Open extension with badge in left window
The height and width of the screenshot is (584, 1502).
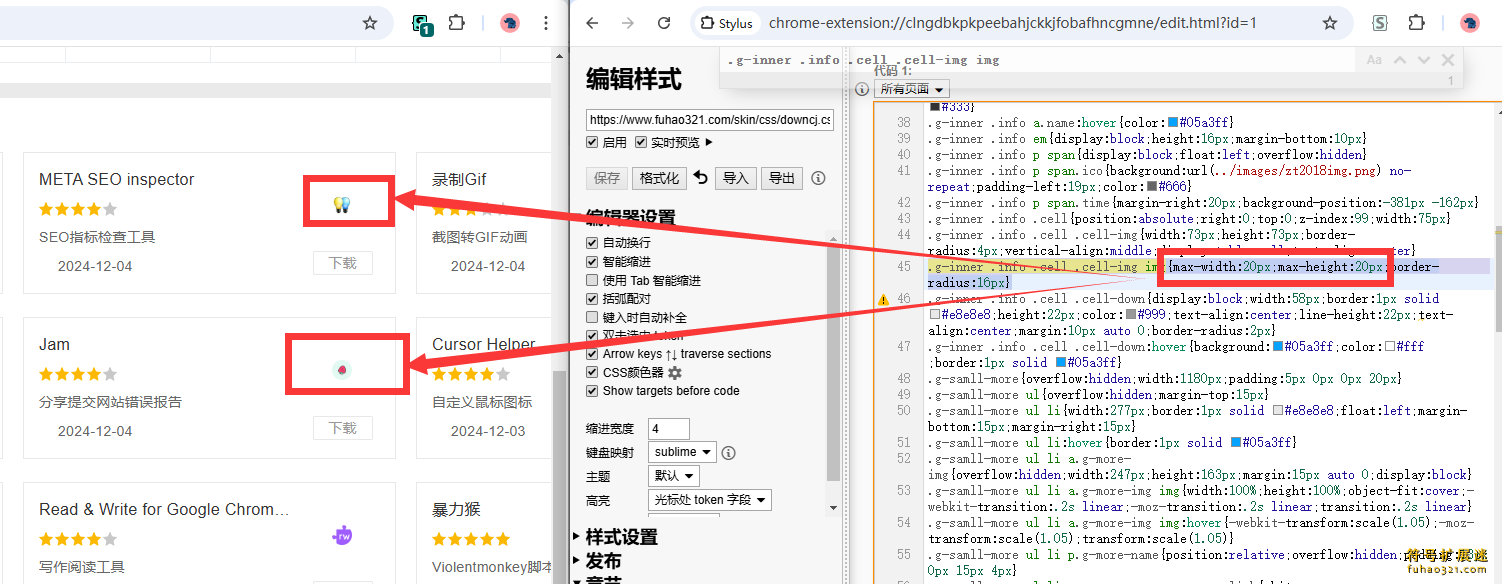[422, 24]
